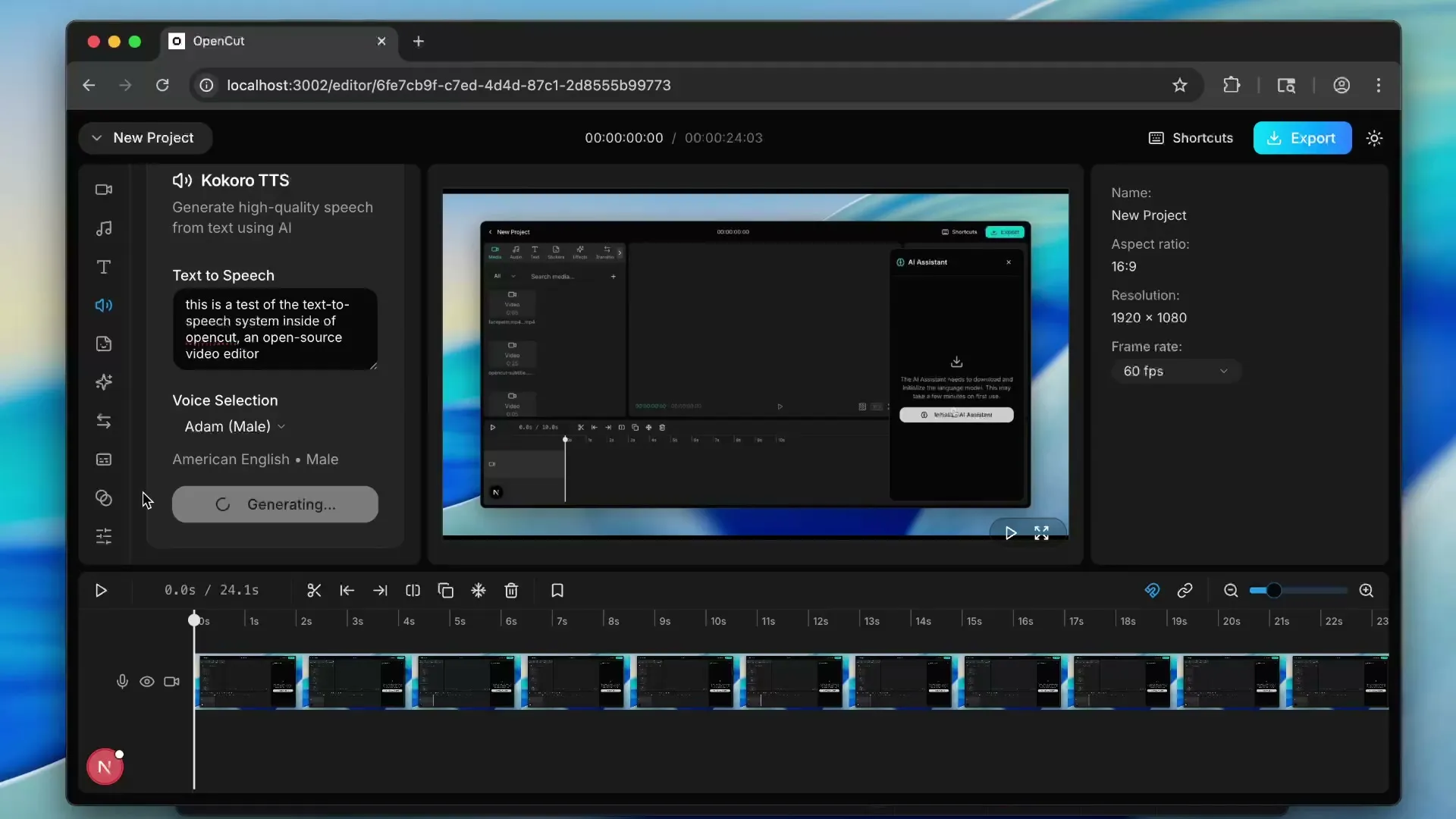The height and width of the screenshot is (819, 1456).
Task: Play the preview using the preview play button
Action: coord(1010,533)
